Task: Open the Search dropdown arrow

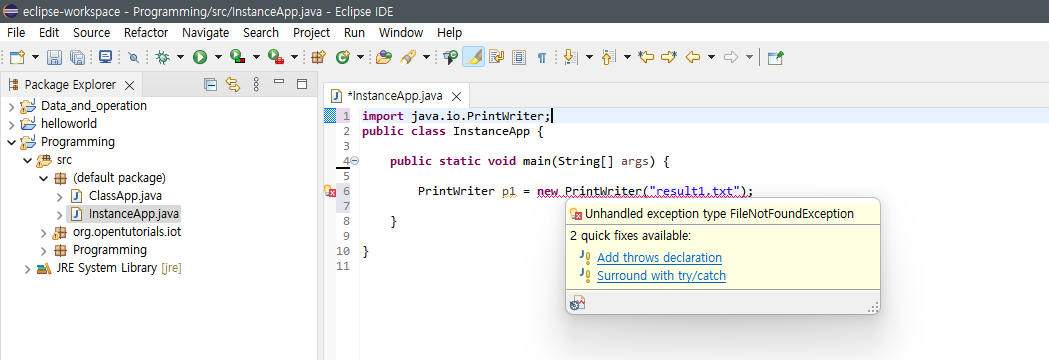Action: click(426, 58)
